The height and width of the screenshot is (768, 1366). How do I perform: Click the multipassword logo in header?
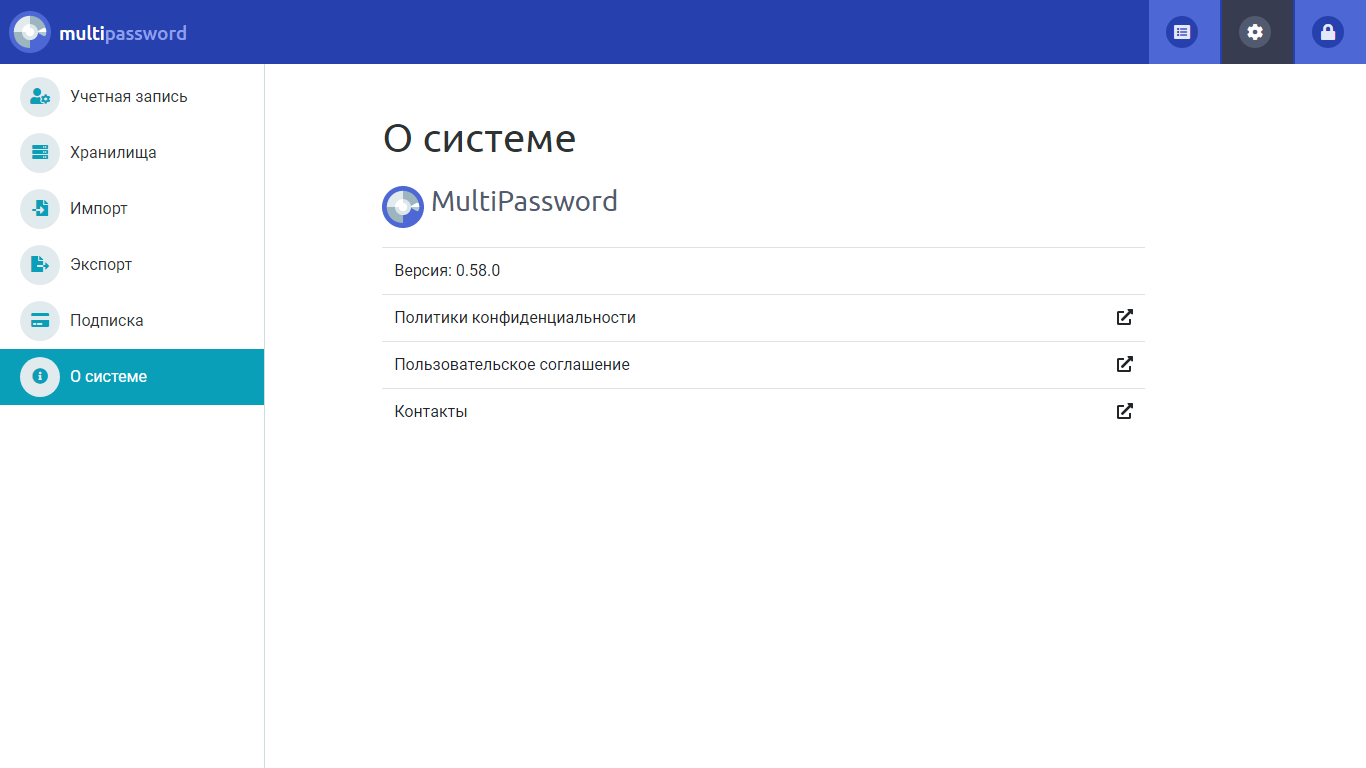[x=30, y=32]
